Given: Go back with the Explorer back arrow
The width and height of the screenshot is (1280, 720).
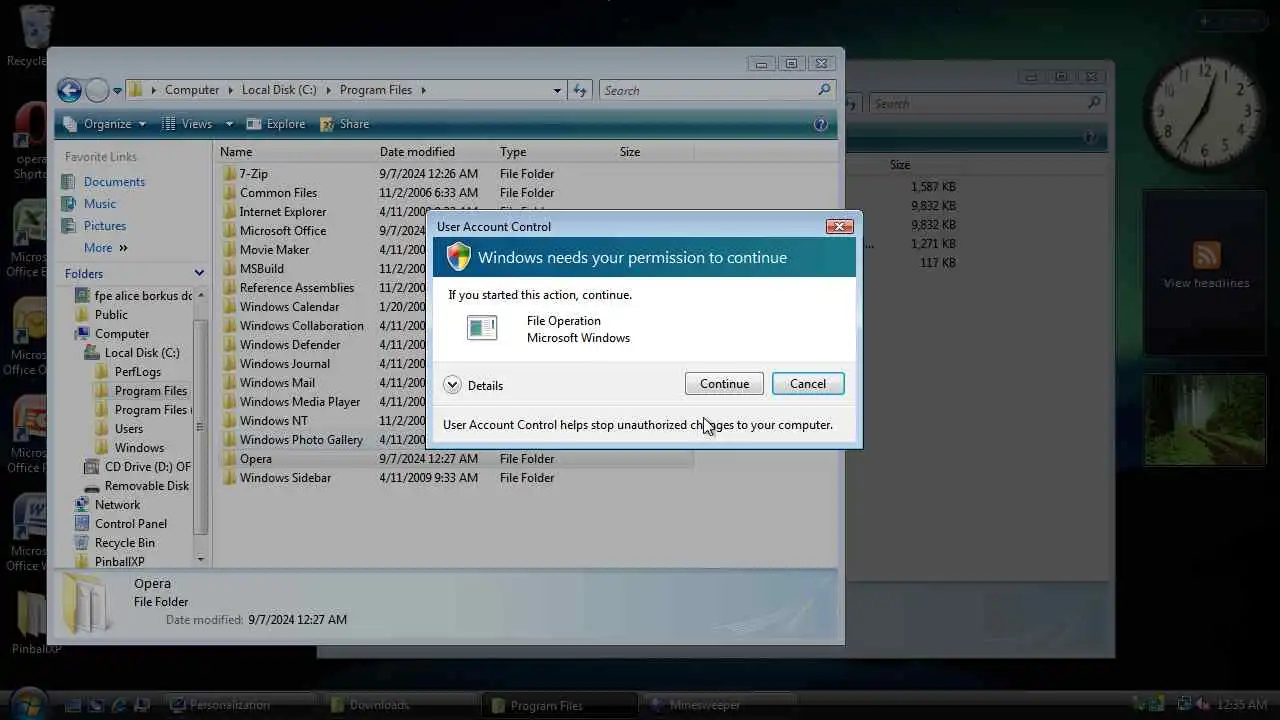Looking at the screenshot, I should (69, 90).
